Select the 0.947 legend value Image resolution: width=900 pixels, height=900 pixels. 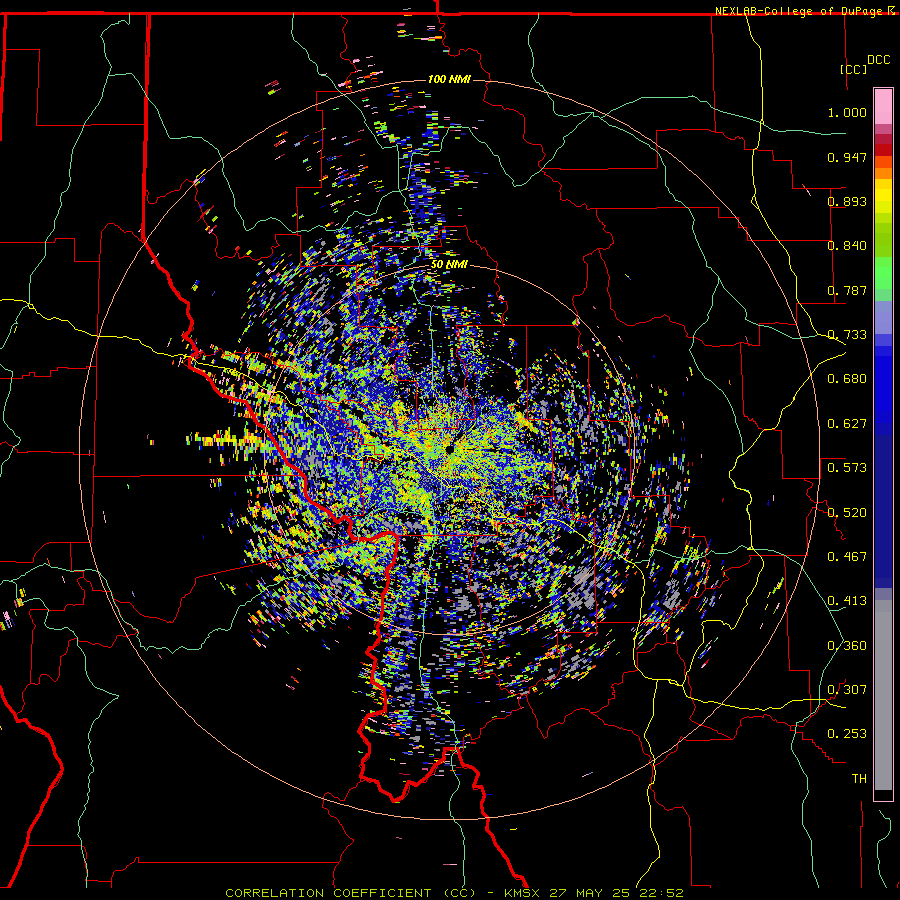[847, 157]
